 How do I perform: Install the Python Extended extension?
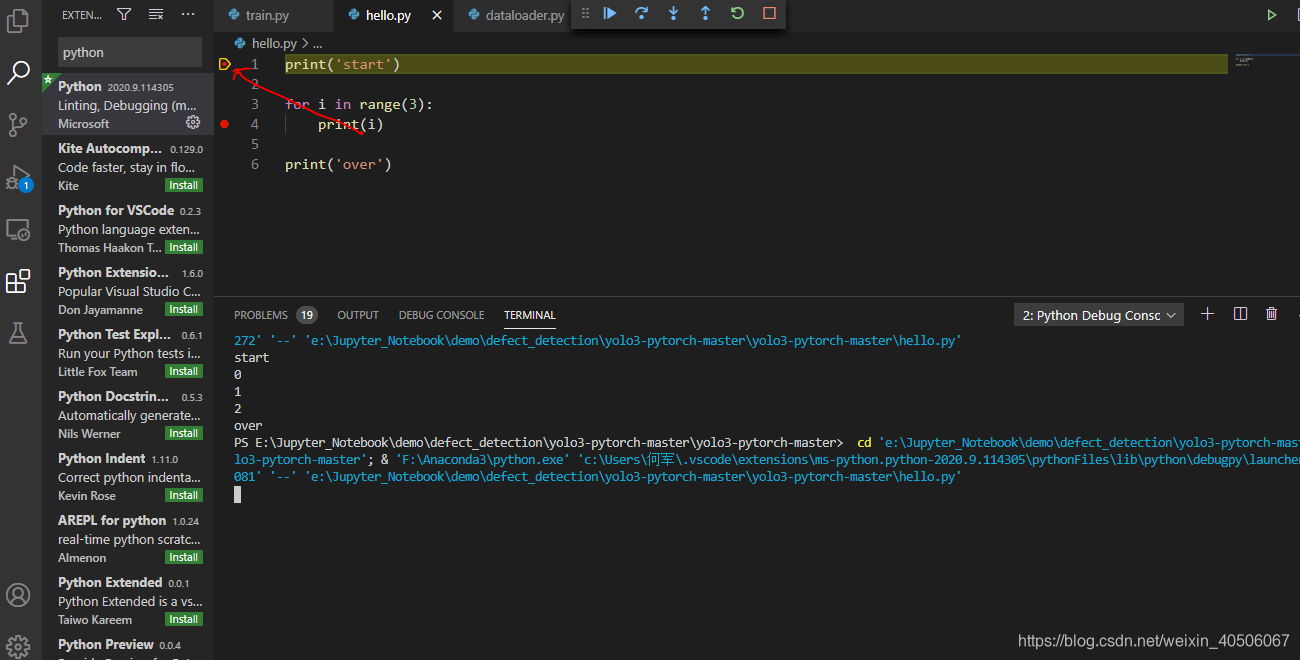pyautogui.click(x=184, y=619)
